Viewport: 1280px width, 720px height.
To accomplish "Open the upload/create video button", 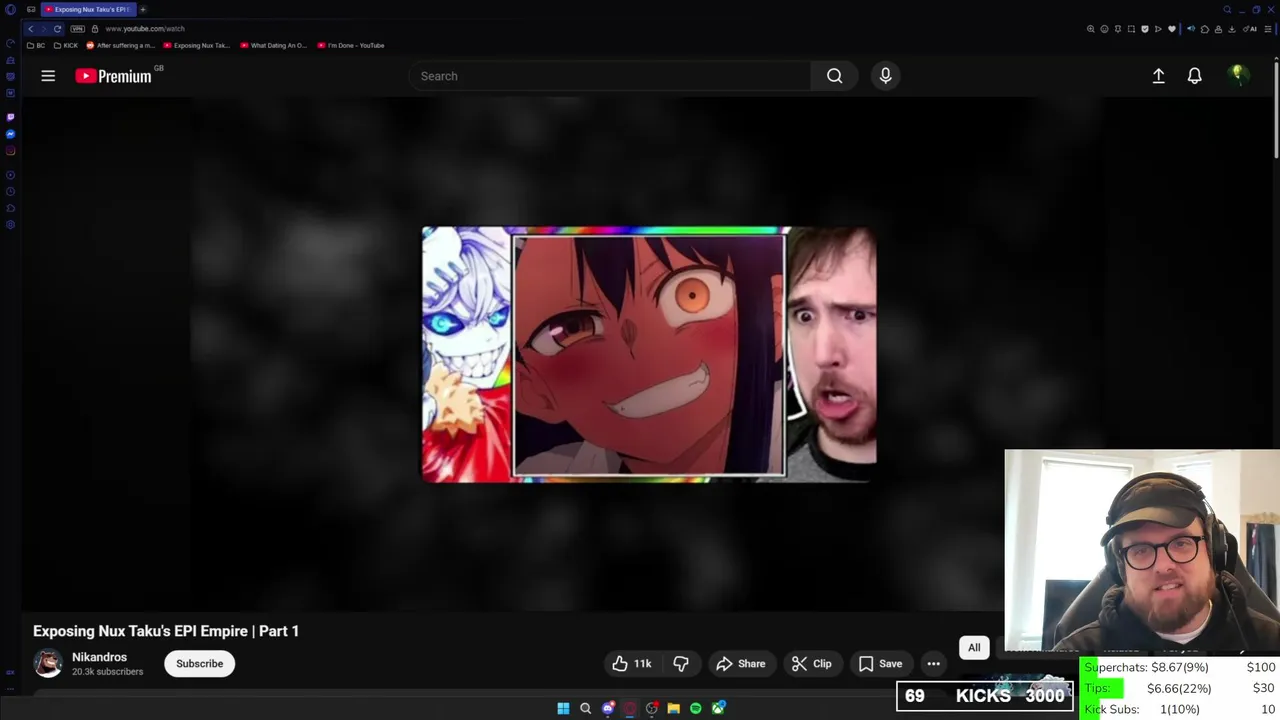I will coord(1158,76).
